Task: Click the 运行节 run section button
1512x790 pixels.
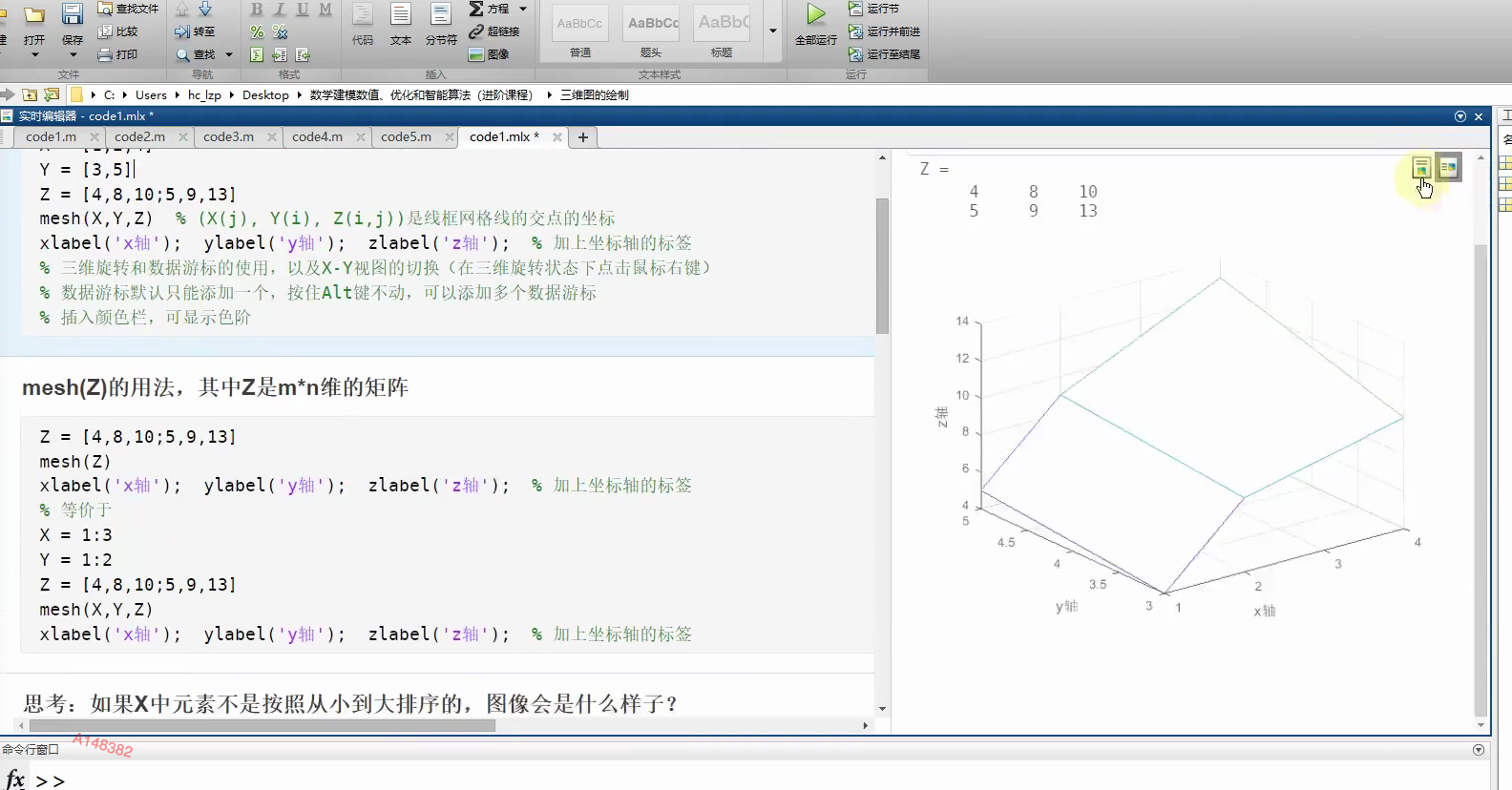Action: pyautogui.click(x=874, y=9)
